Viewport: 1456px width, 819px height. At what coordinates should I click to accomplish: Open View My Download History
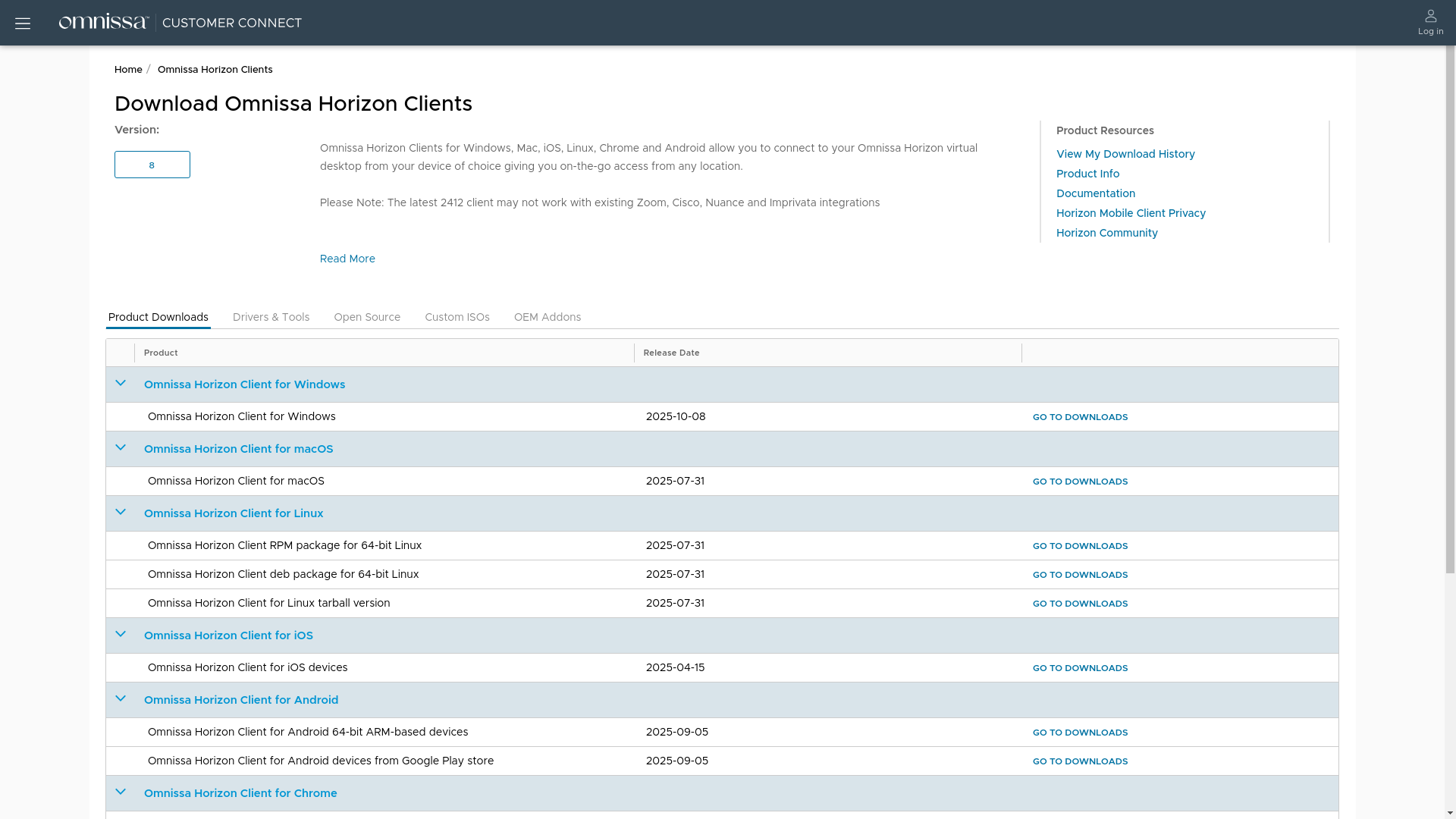pyautogui.click(x=1125, y=154)
